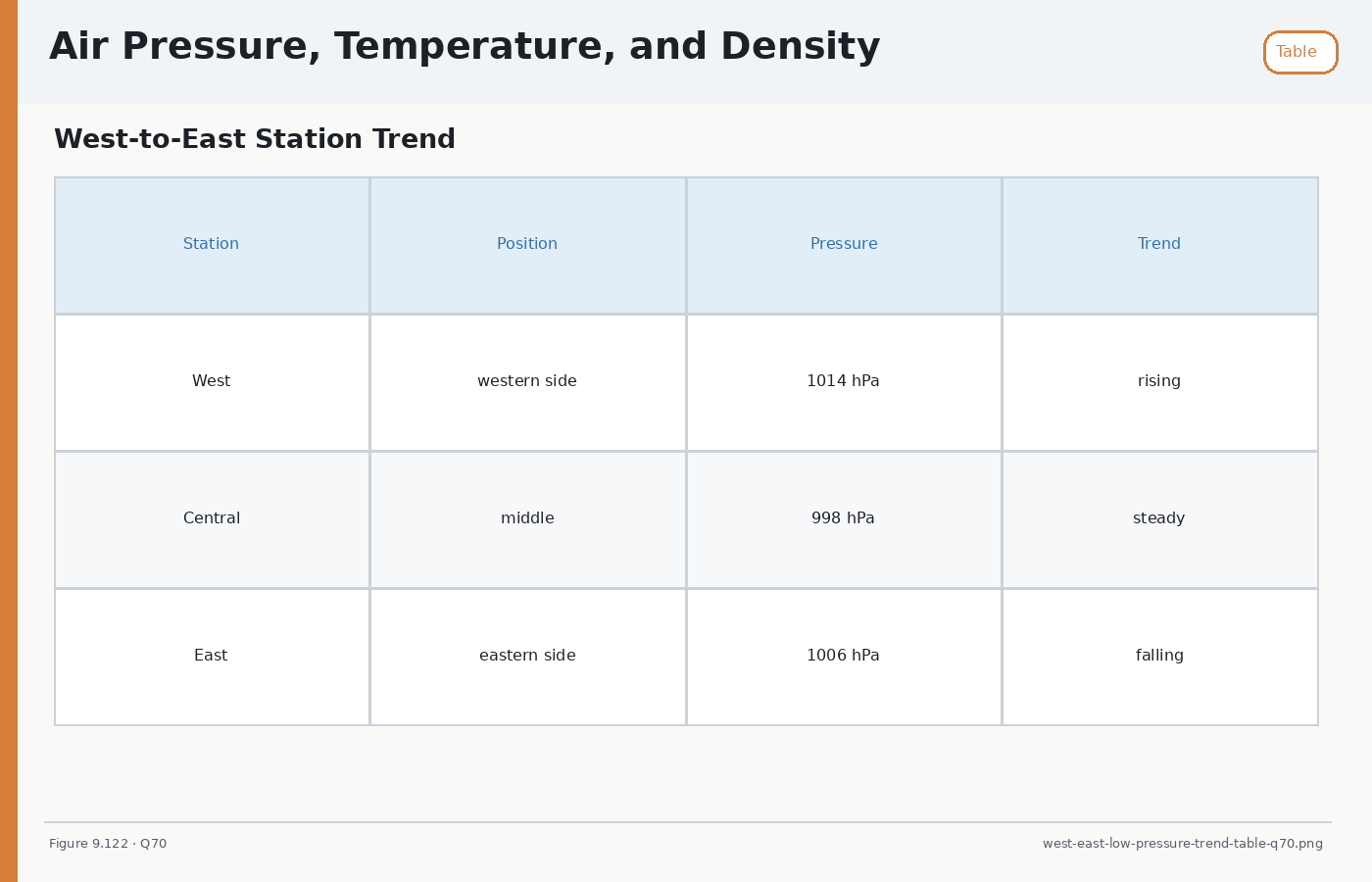The height and width of the screenshot is (882, 1372).
Task: Click the 998 hPa pressure cell
Action: (844, 519)
